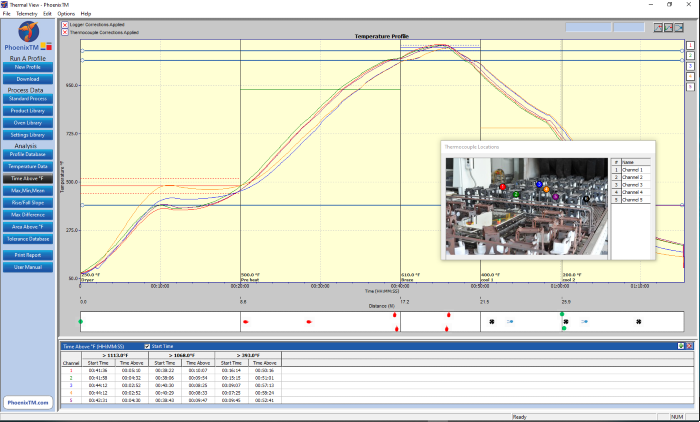This screenshot has width=700, height=422.
Task: Toggle Thermocouple Corrections Applied box
Action: click(65, 33)
